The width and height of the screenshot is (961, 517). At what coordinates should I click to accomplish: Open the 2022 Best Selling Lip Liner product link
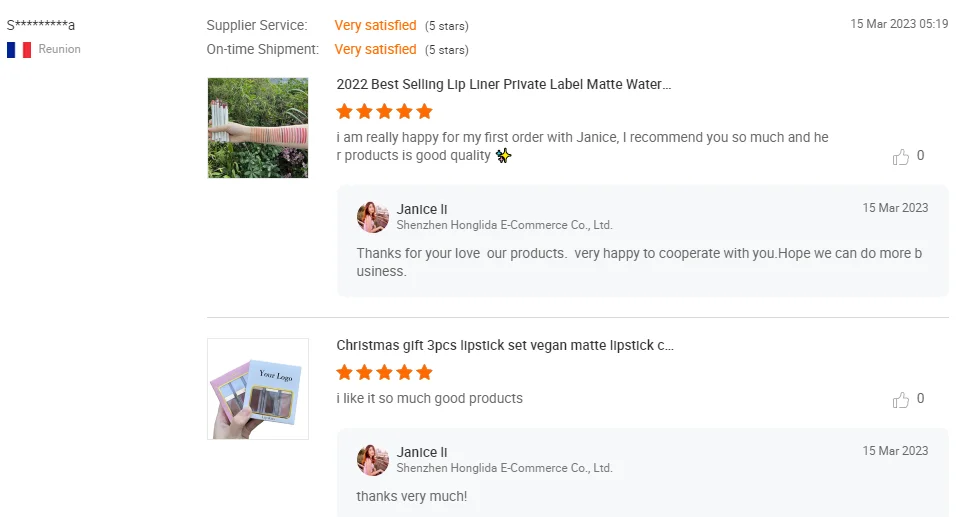503,85
